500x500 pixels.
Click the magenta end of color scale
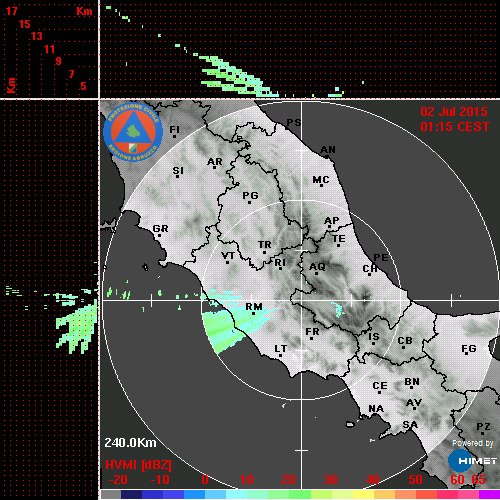(489, 494)
